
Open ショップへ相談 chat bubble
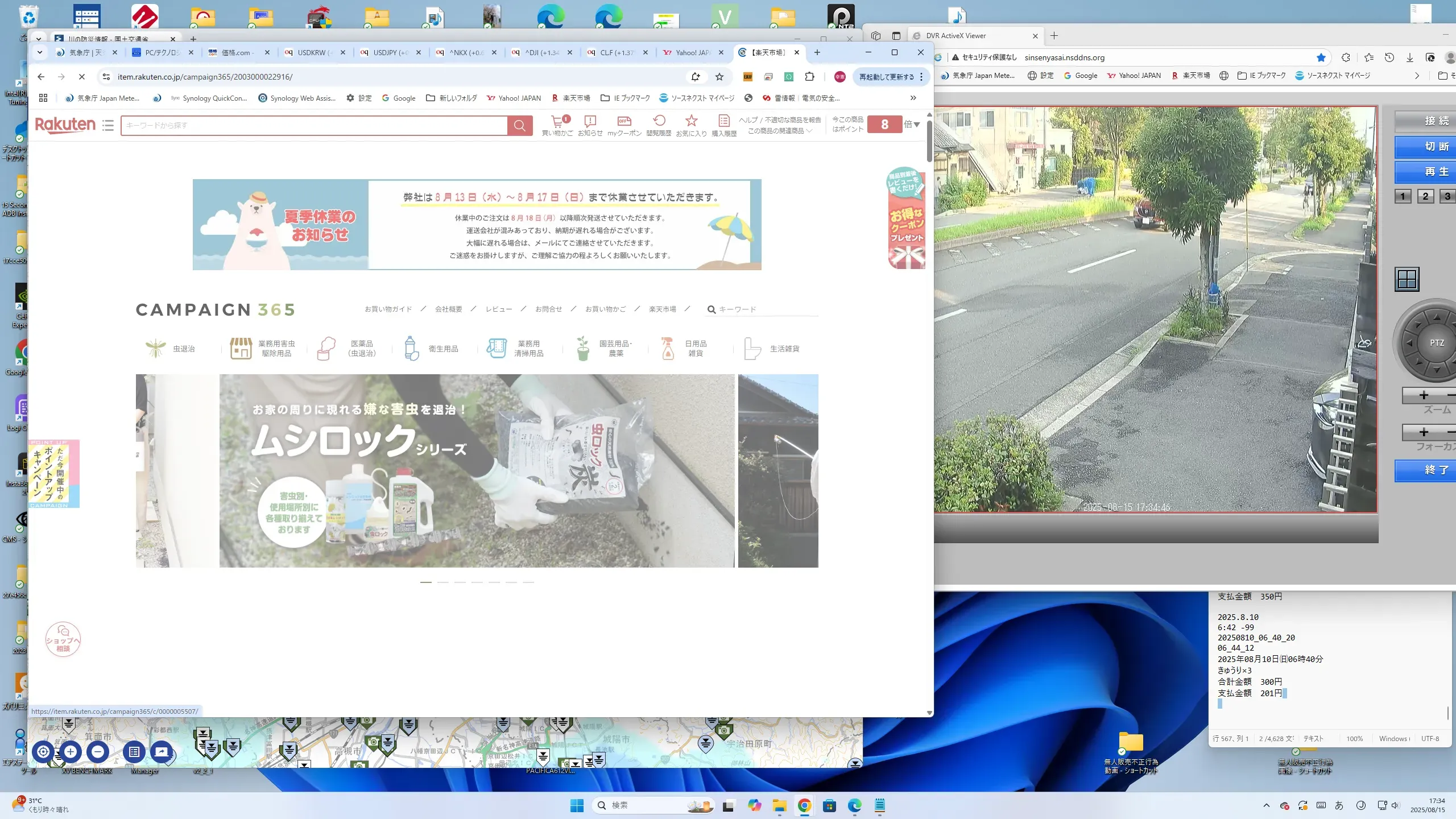coord(63,639)
